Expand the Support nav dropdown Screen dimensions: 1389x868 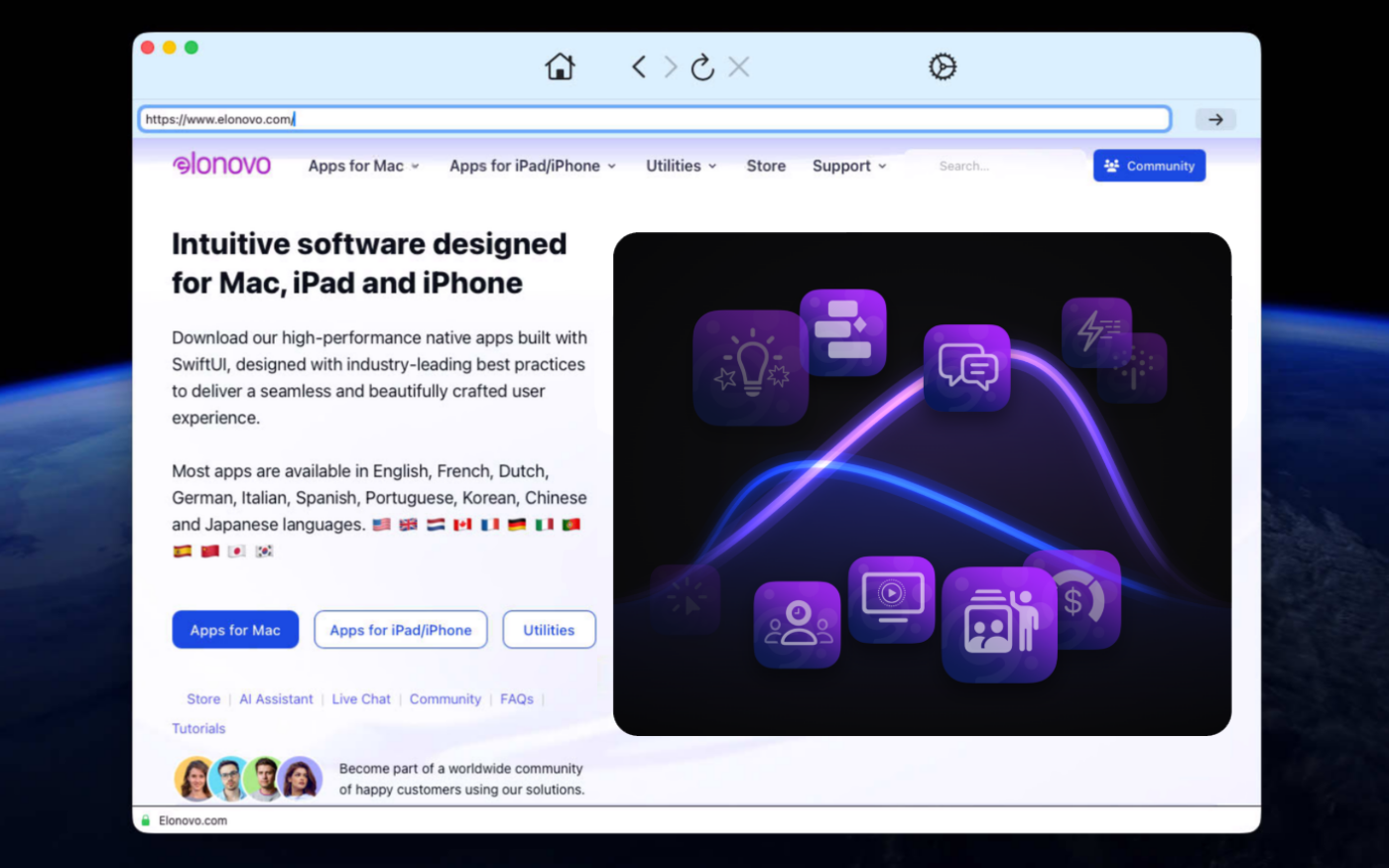tap(849, 166)
